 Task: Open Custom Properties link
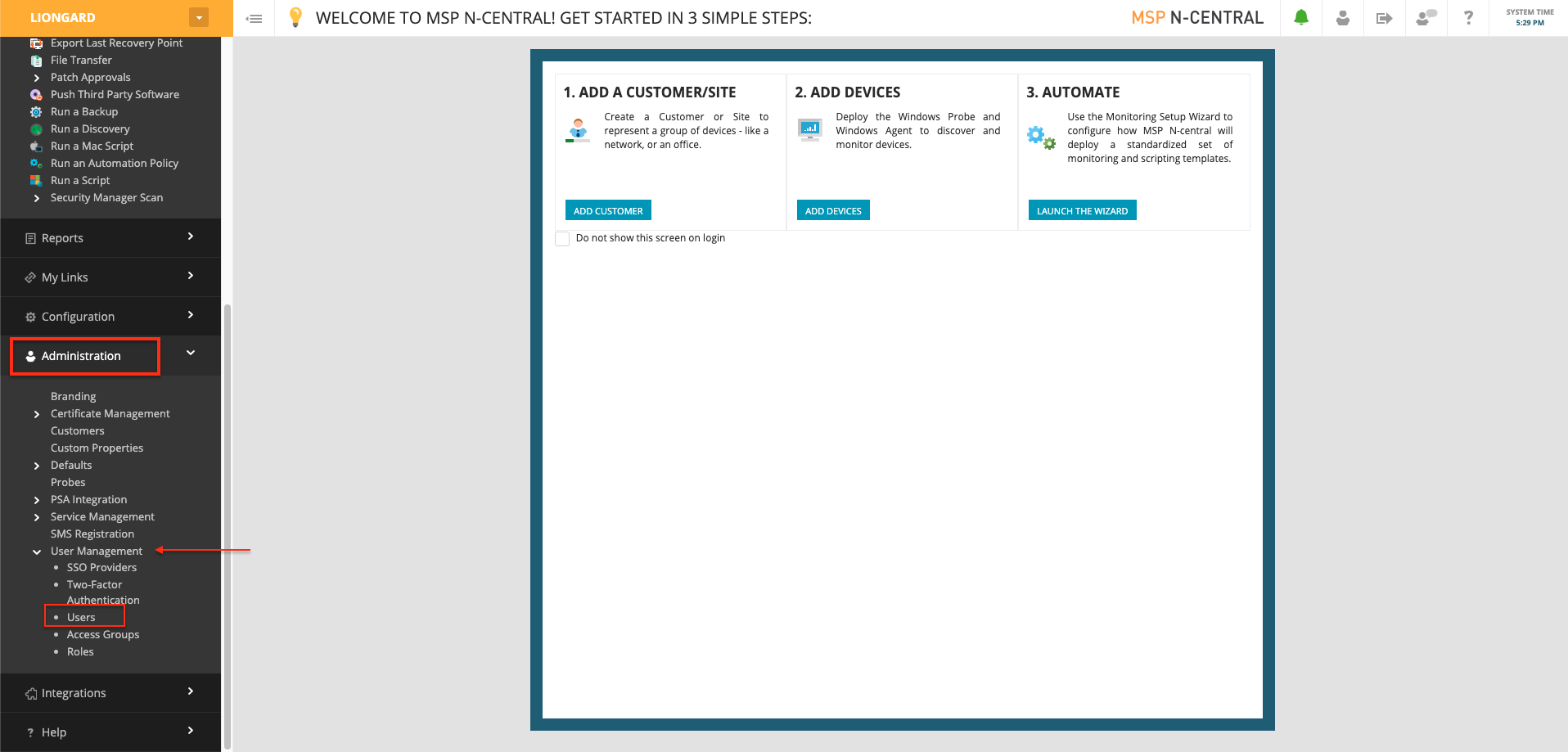tap(97, 448)
